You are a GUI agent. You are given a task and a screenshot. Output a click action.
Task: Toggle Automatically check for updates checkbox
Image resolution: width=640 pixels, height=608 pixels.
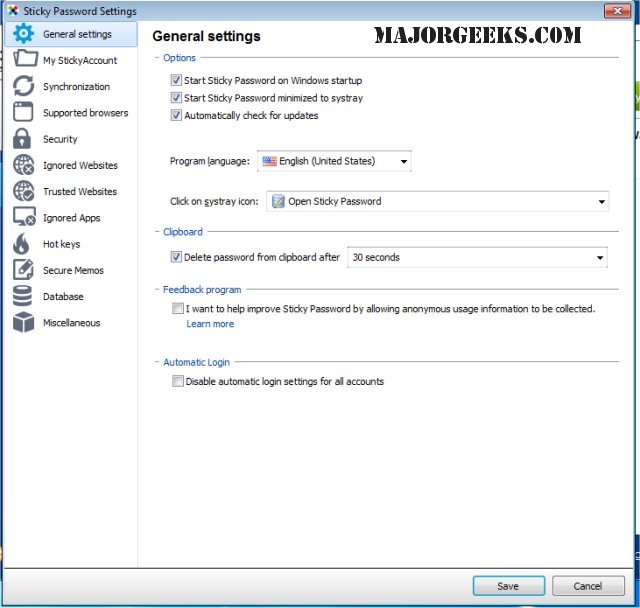point(176,115)
